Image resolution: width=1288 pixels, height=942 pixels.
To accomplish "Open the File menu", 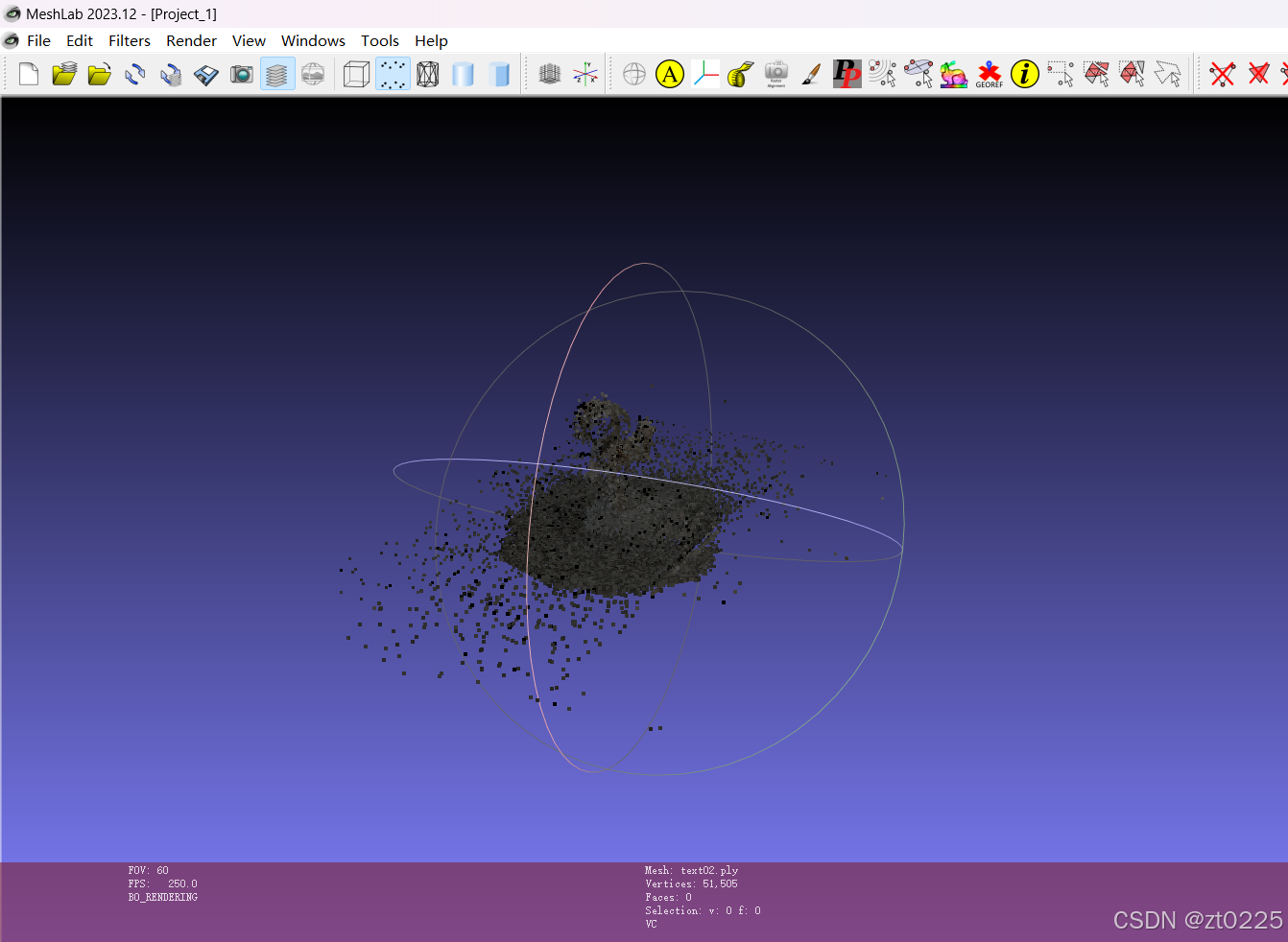I will click(39, 40).
